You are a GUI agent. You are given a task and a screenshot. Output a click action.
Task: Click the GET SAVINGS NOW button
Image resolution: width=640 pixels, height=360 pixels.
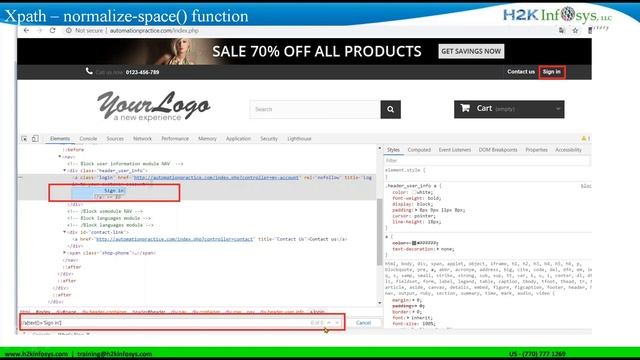tap(471, 51)
